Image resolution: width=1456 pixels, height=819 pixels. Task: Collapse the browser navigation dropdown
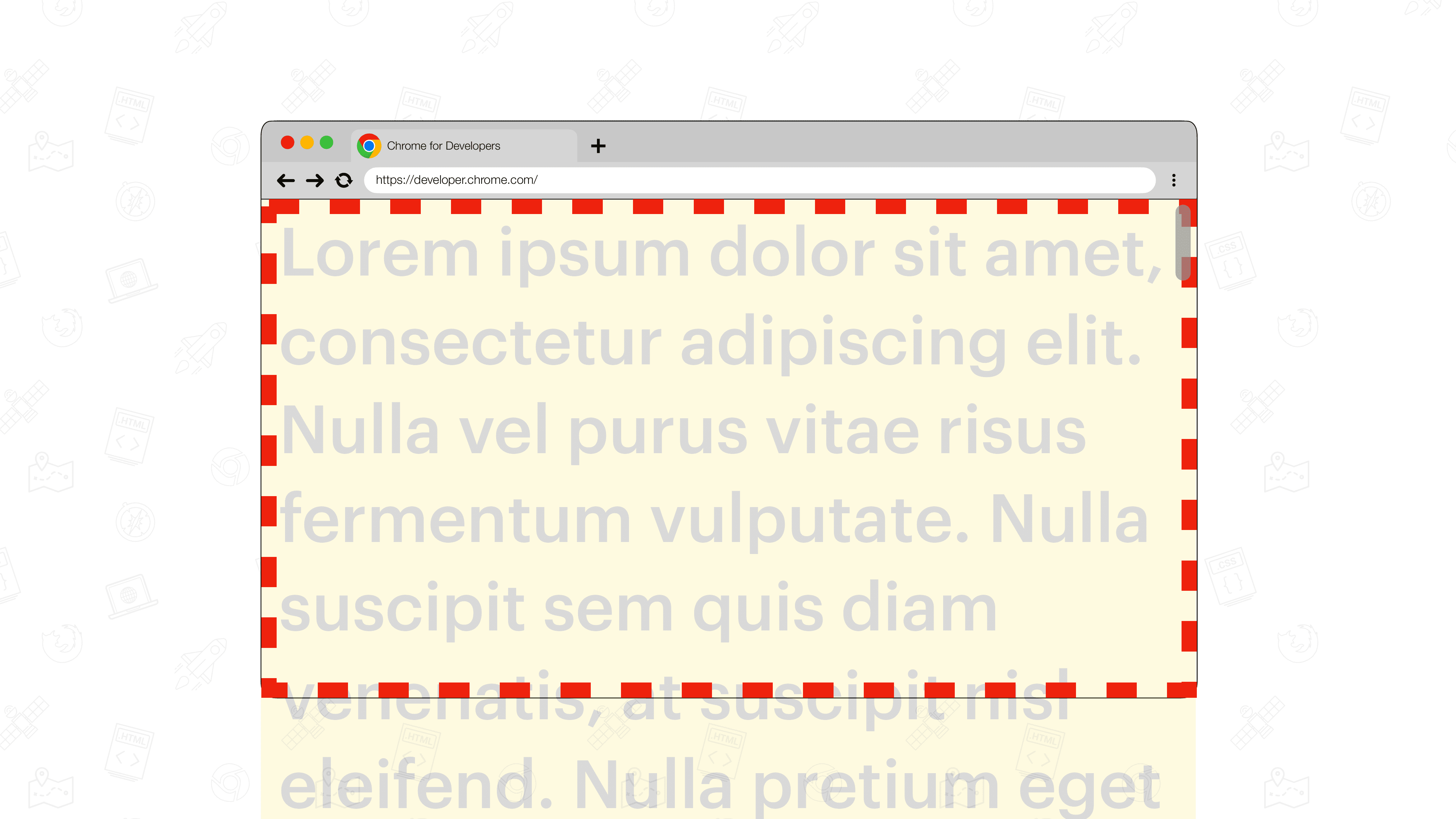pyautogui.click(x=1173, y=179)
